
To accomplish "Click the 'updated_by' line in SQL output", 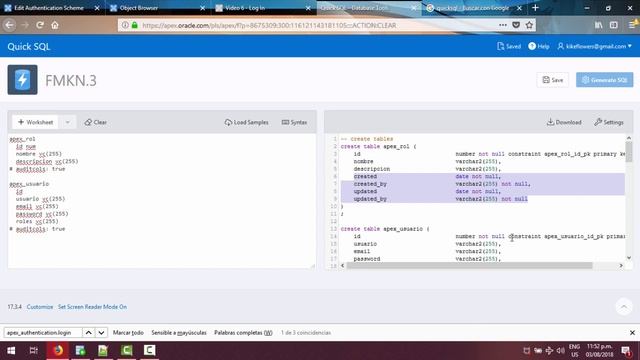I will click(x=440, y=199).
